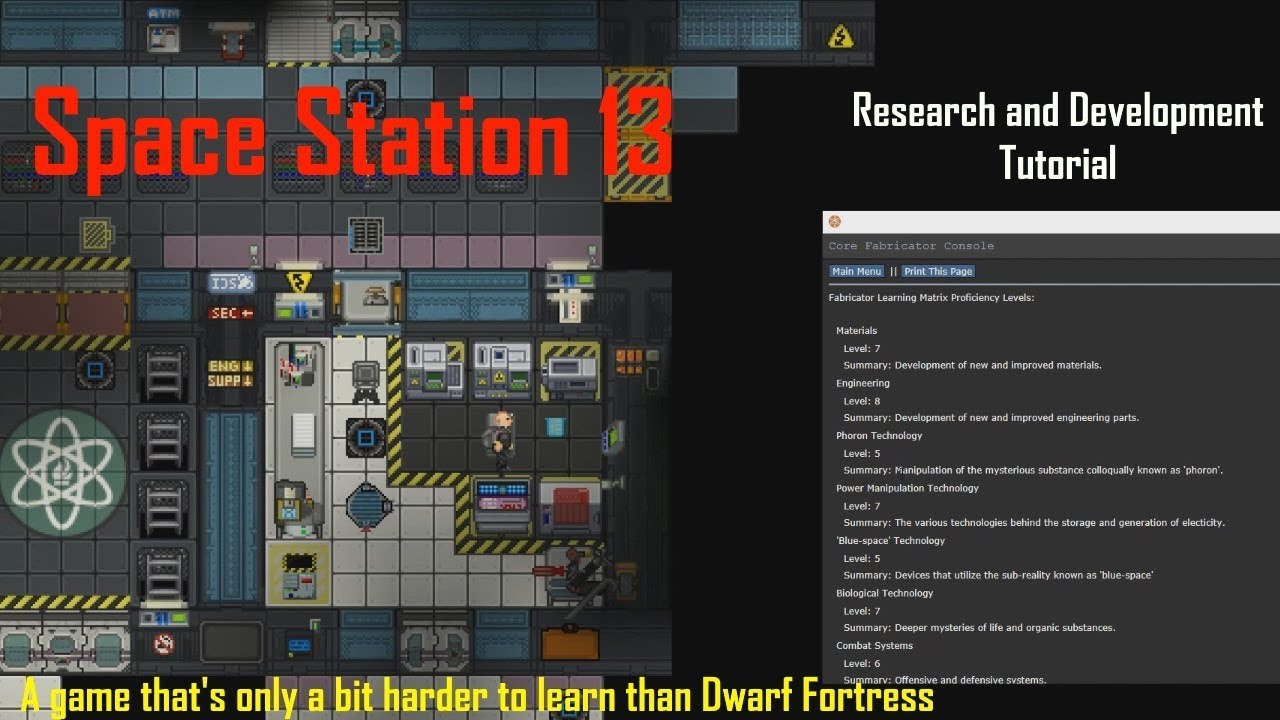Image resolution: width=1280 pixels, height=720 pixels.
Task: Click the red fabricator machine
Action: point(570,505)
